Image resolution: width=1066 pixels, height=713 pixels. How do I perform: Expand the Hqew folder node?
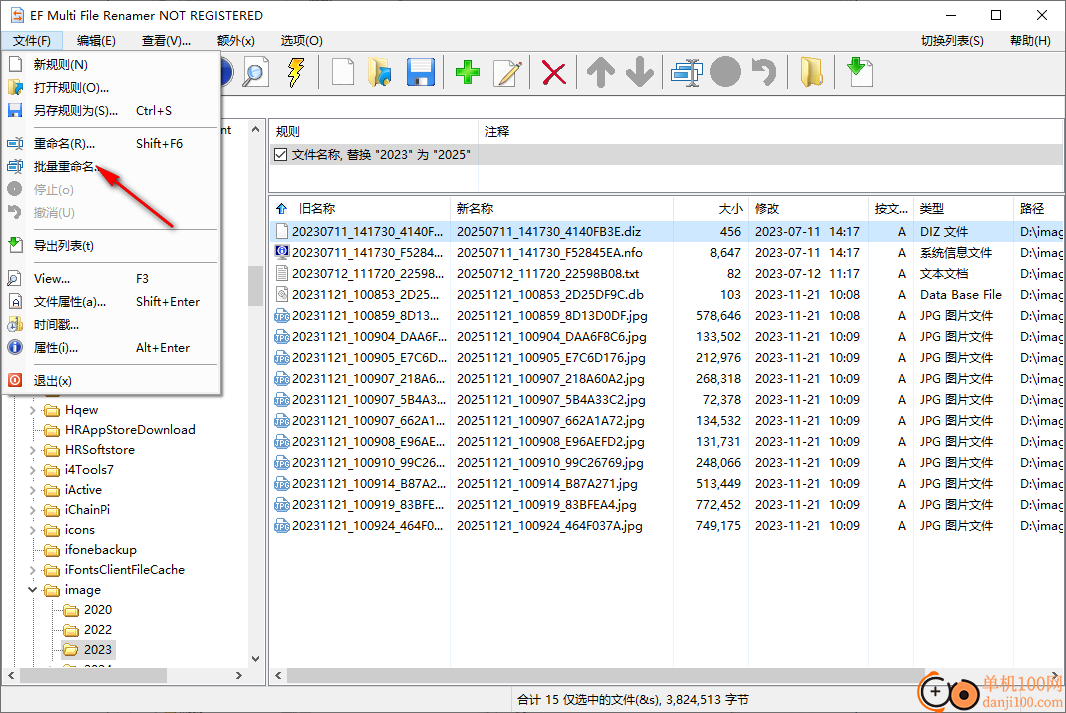pos(32,410)
